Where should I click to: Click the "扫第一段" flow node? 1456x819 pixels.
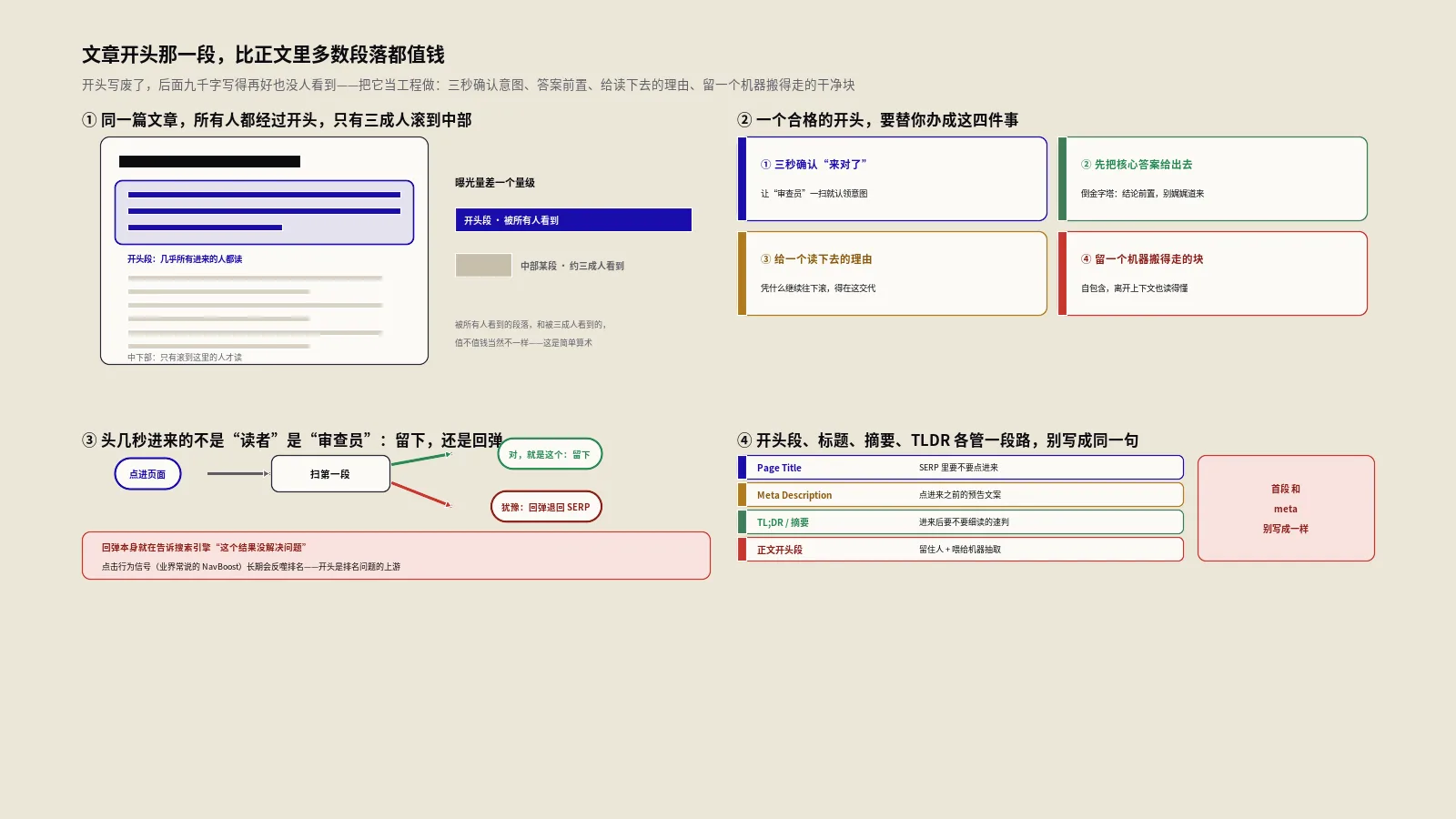click(330, 474)
